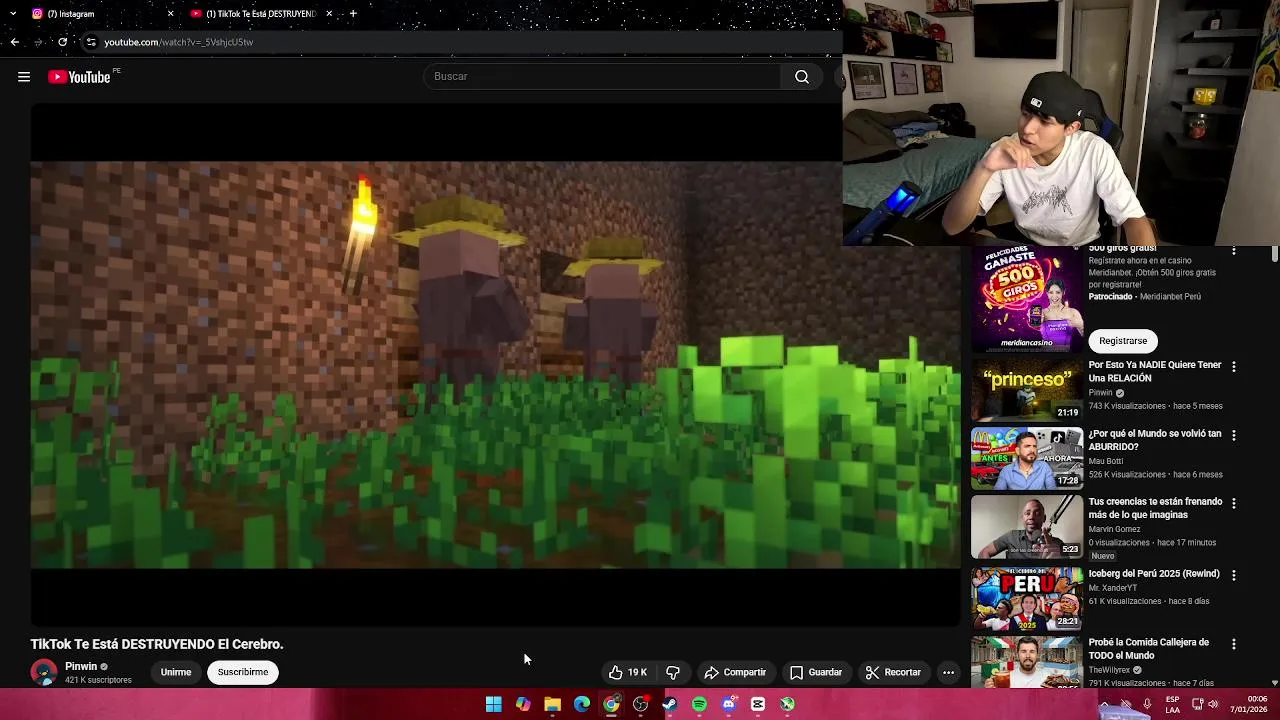The width and height of the screenshot is (1280, 720).
Task: Subscribe using the Suscribirme button
Action: (243, 672)
